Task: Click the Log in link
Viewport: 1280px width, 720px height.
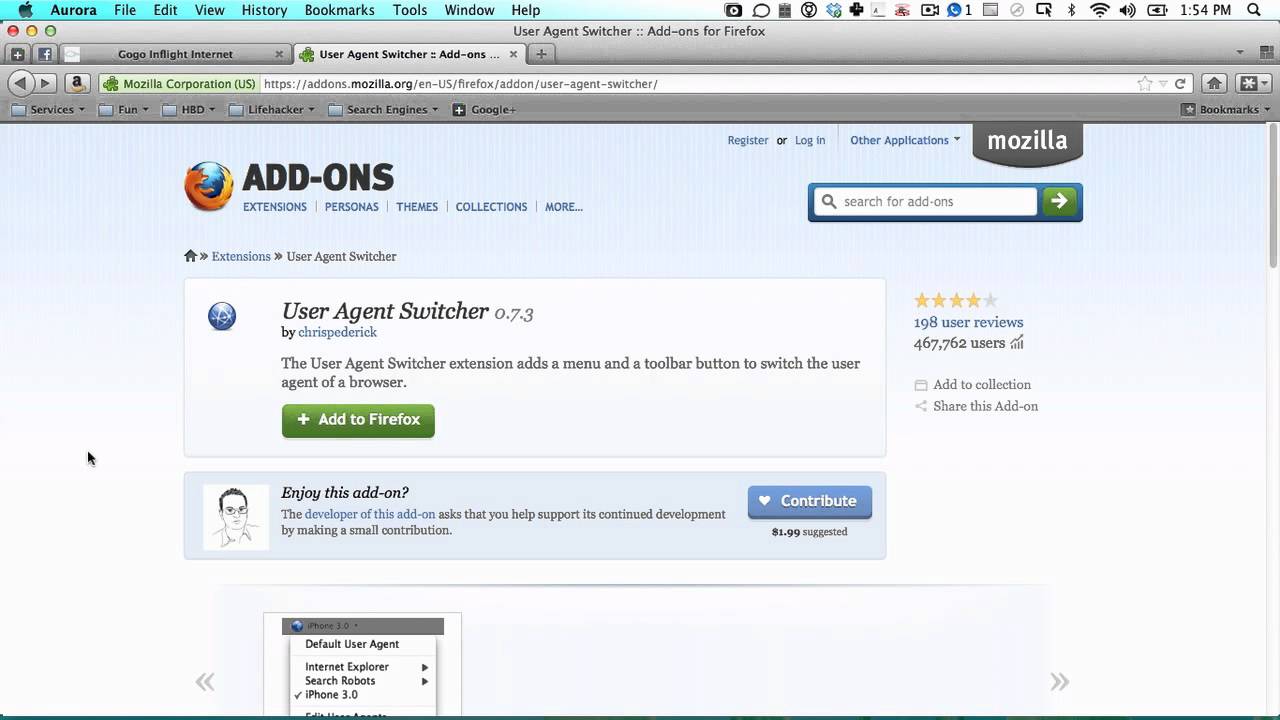Action: (x=810, y=140)
